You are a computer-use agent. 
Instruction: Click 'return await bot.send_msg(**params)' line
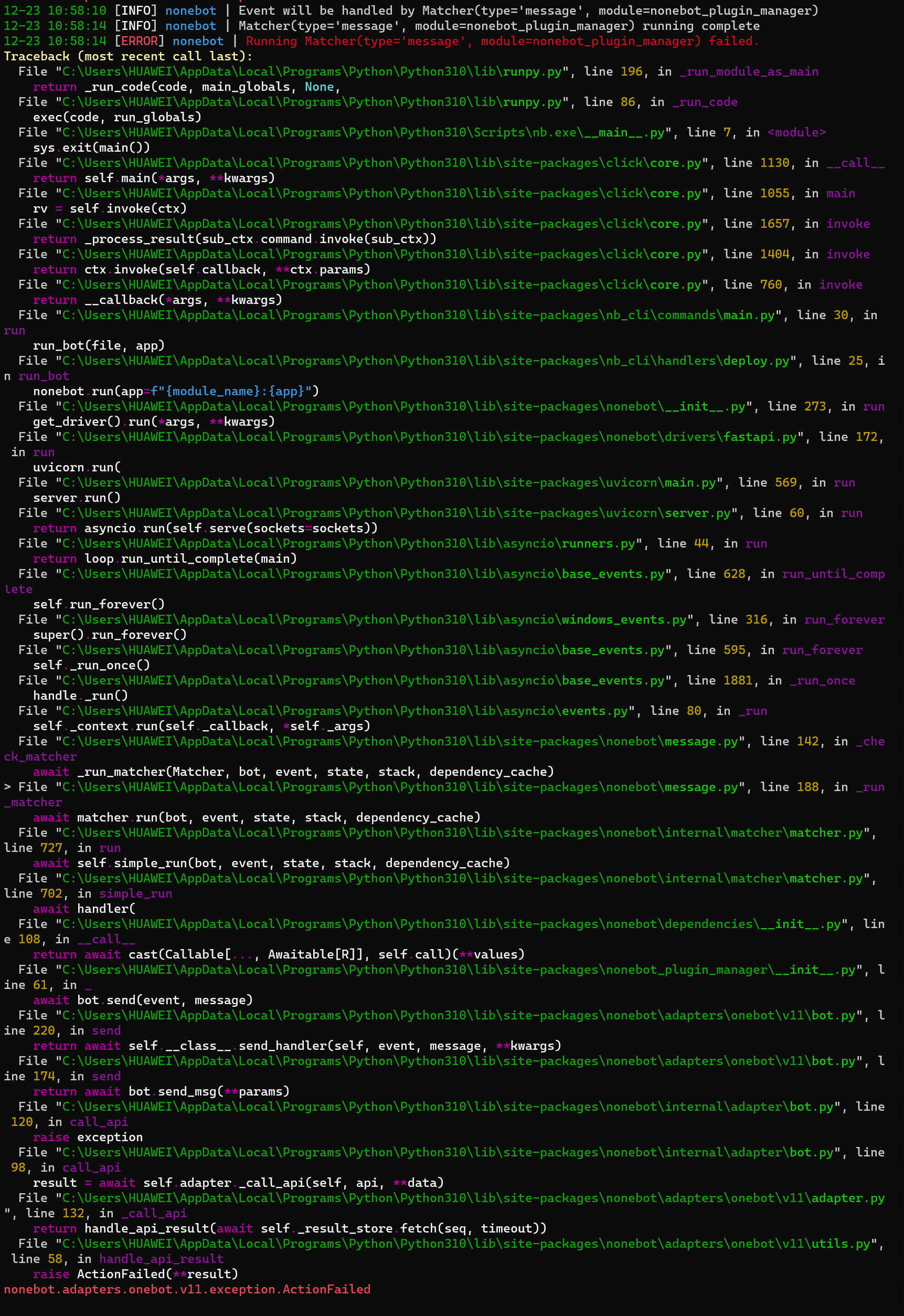point(162,1091)
